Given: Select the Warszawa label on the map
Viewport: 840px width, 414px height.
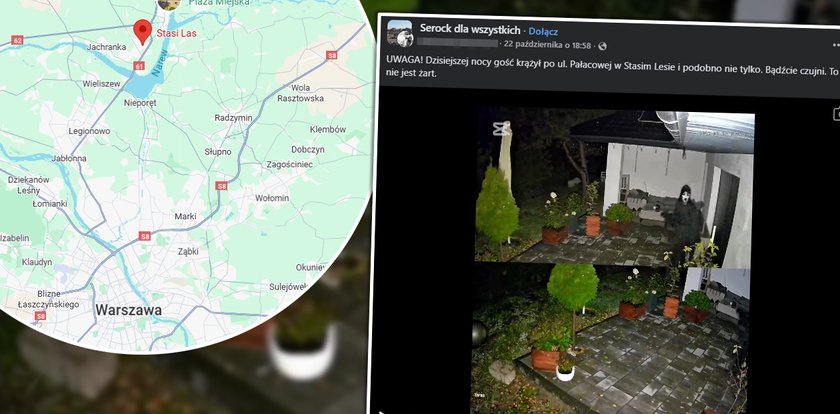Looking at the screenshot, I should click(128, 310).
